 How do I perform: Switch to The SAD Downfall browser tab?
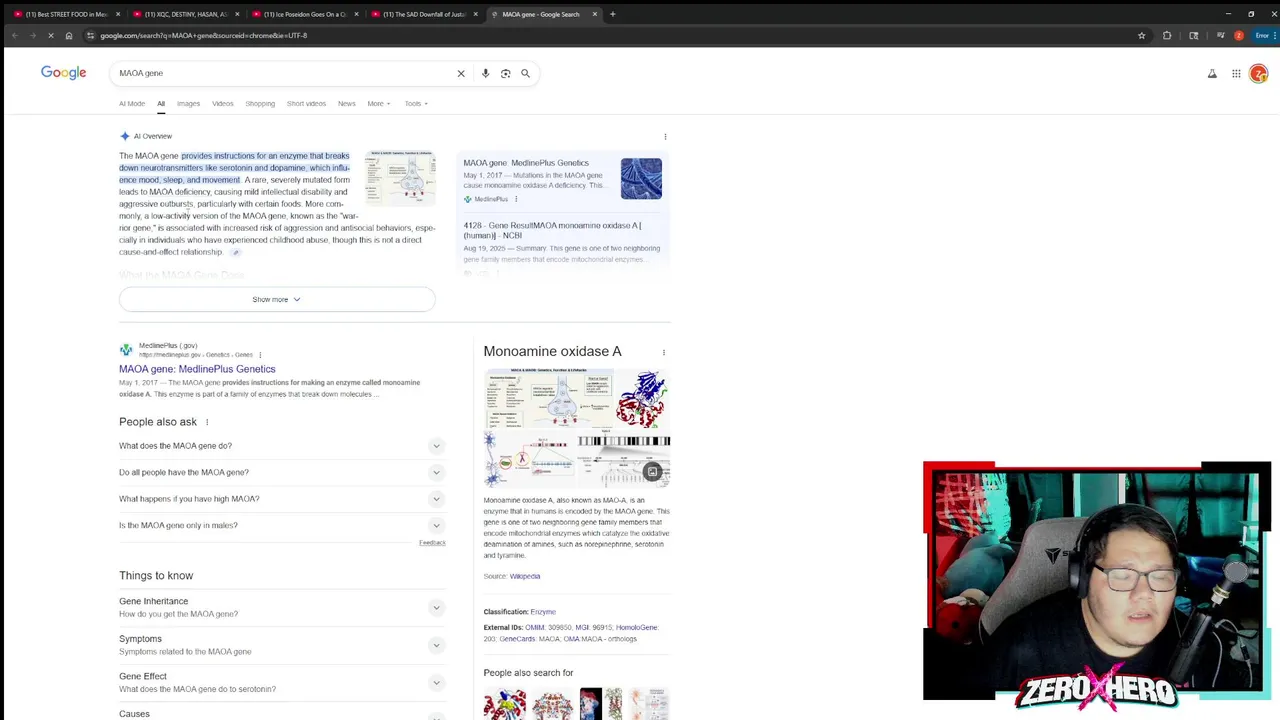[x=423, y=14]
